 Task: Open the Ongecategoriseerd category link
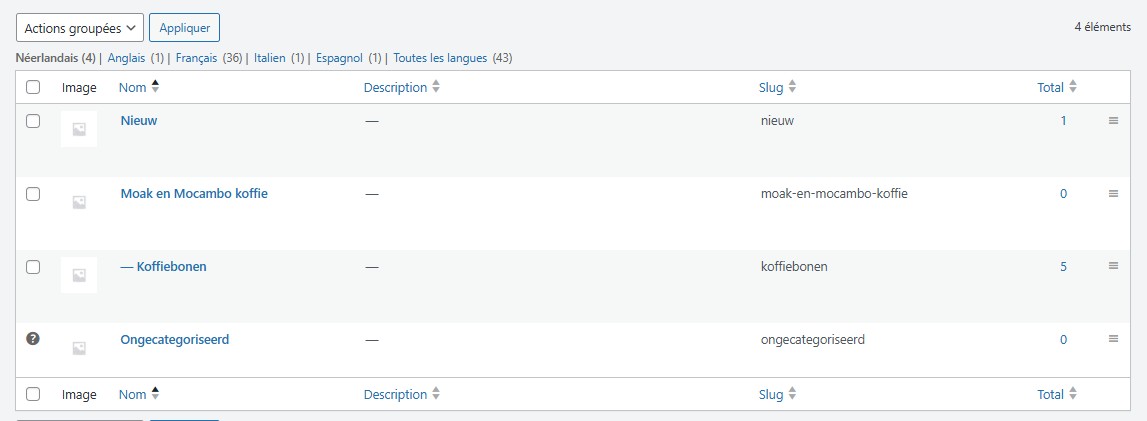(x=175, y=340)
